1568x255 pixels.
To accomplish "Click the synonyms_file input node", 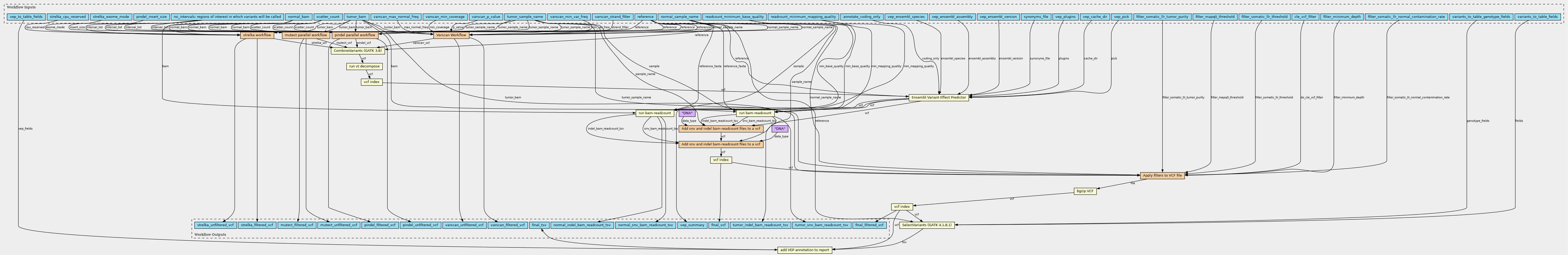I will [1035, 17].
